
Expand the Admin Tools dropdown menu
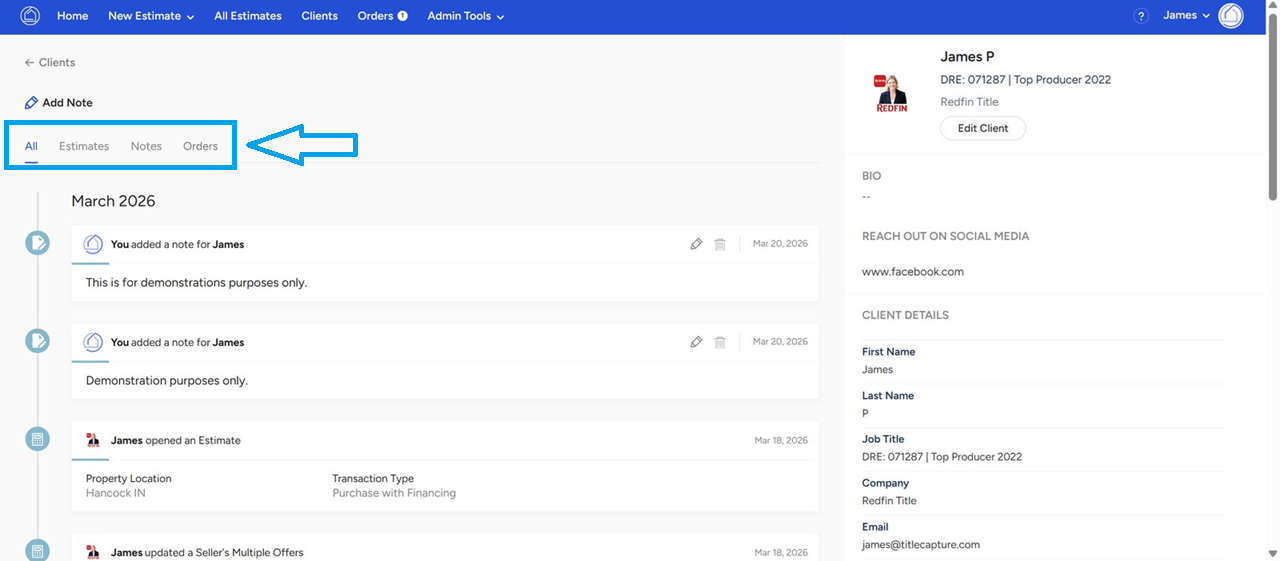point(466,16)
